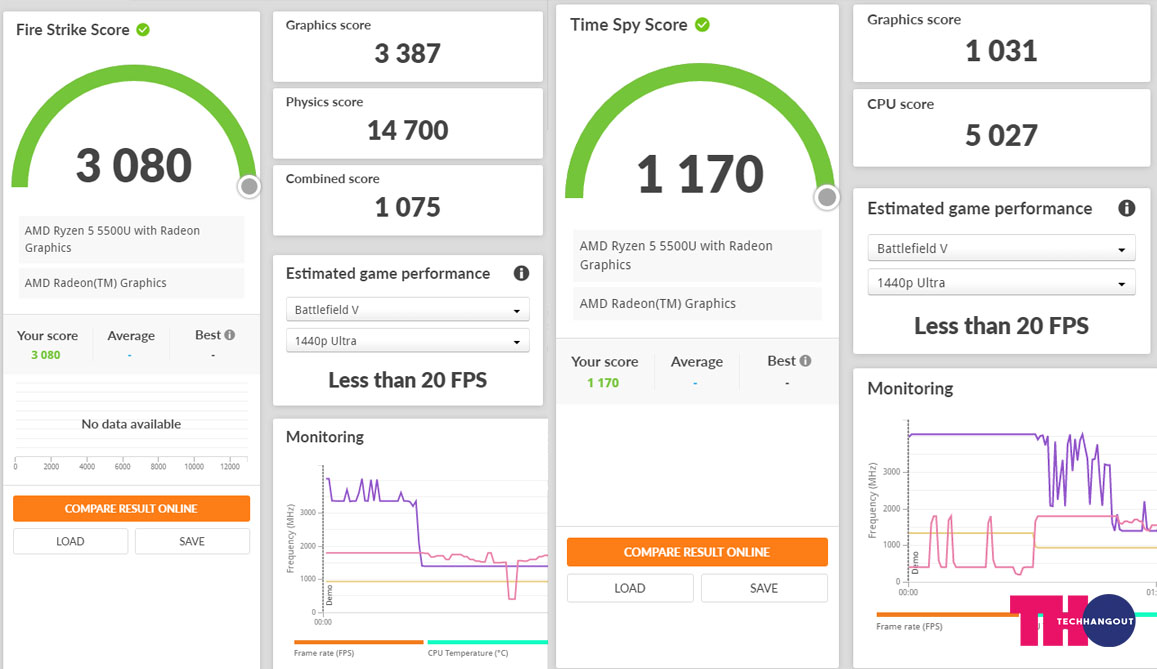Click Time Spy AMD Radeon(TM) Graphics entry
This screenshot has height=669, width=1157.
(x=697, y=303)
